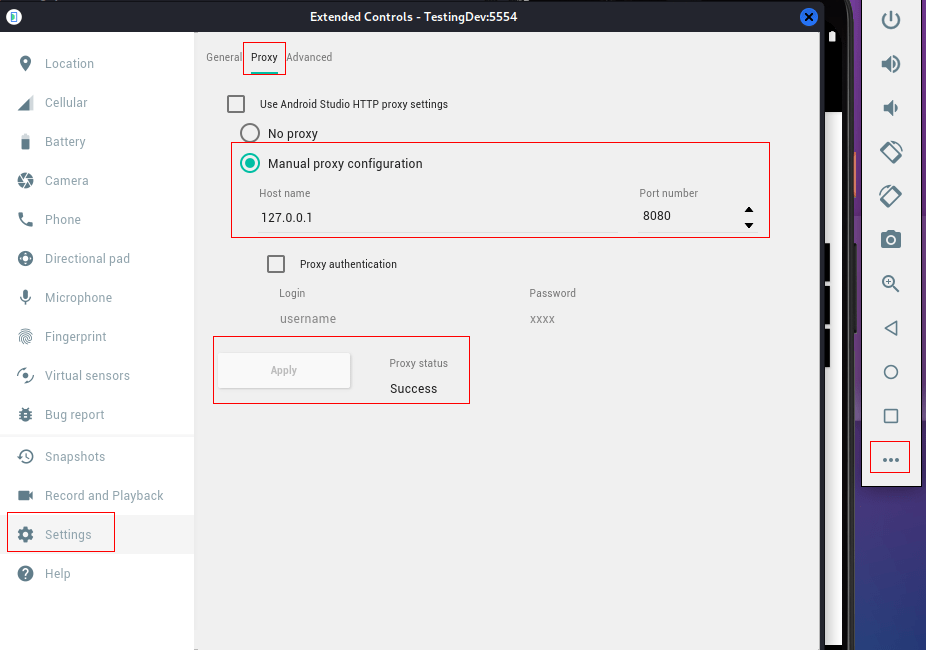This screenshot has height=650, width=926.
Task: Raise volume with the volume up icon
Action: pos(891,64)
